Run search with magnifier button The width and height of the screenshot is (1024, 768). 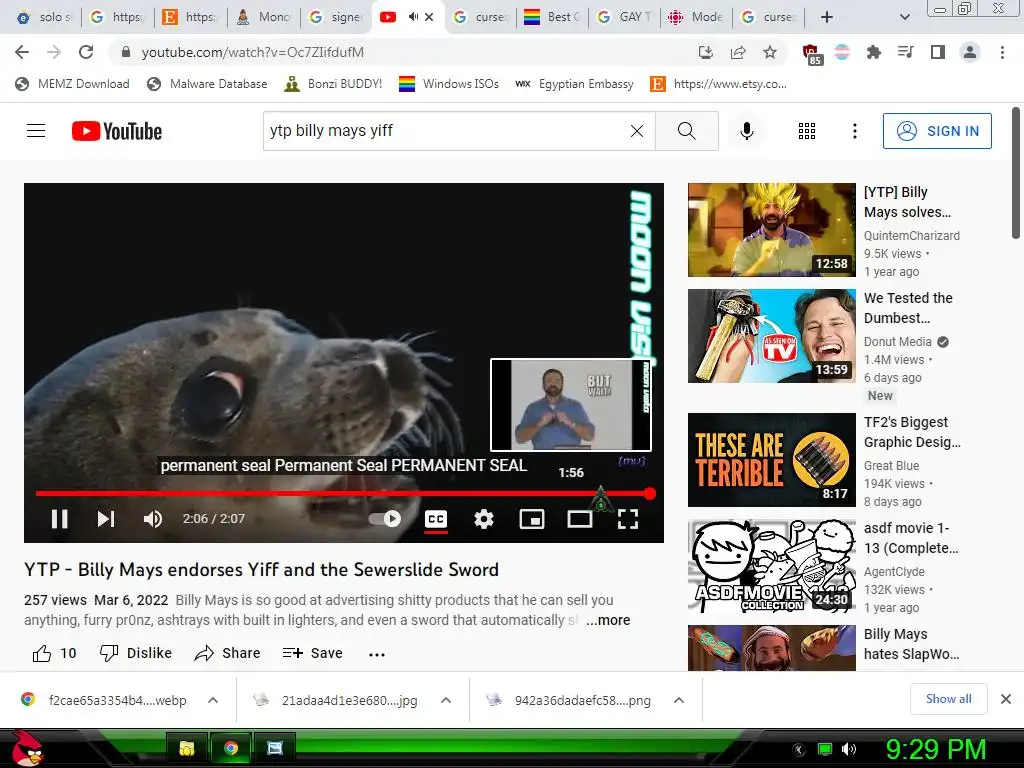coord(686,131)
